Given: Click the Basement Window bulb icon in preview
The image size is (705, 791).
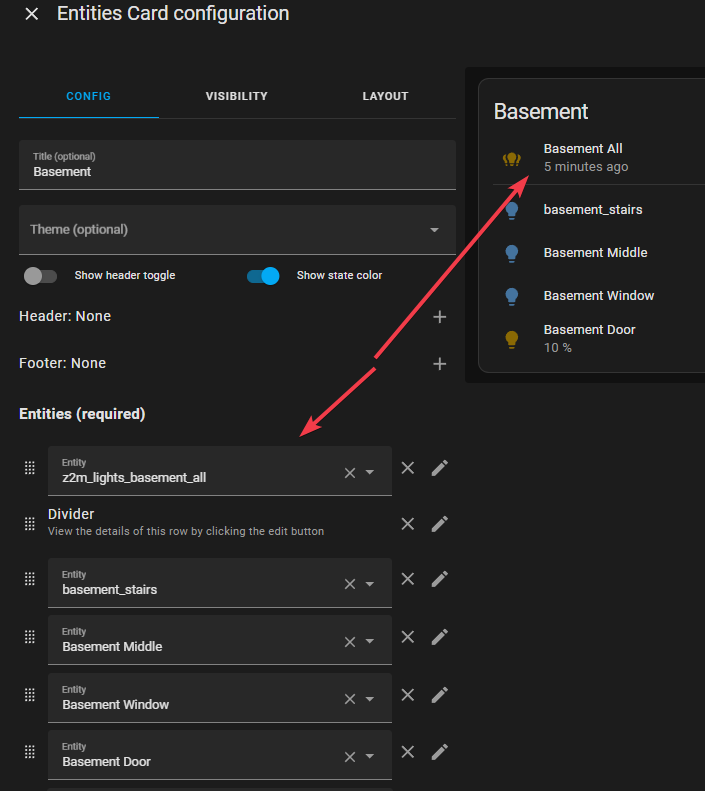Looking at the screenshot, I should [512, 296].
